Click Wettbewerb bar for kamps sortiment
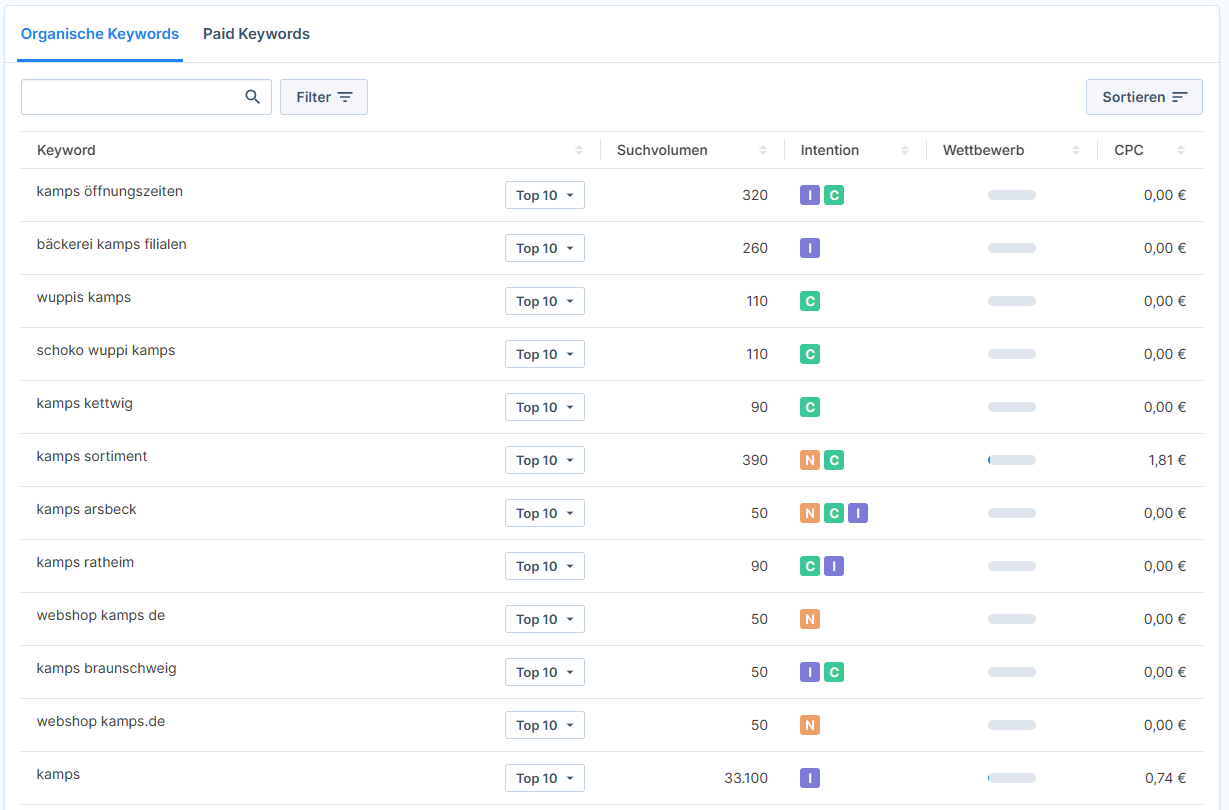Image resolution: width=1229 pixels, height=810 pixels. [x=1012, y=460]
